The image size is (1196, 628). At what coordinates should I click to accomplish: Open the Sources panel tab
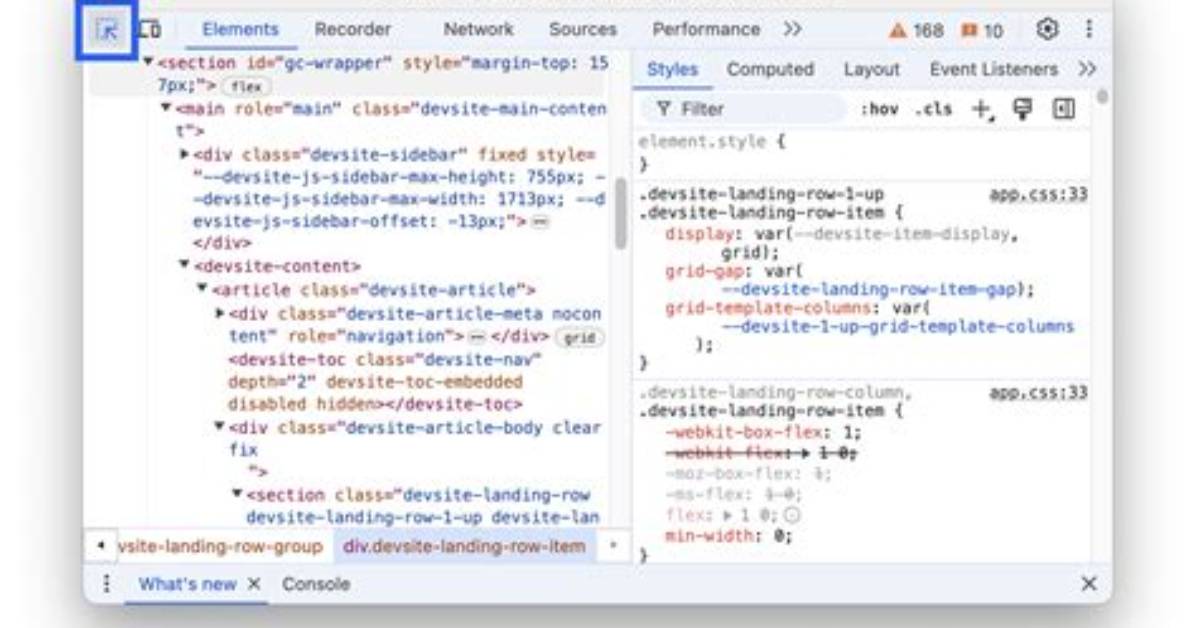(x=583, y=29)
